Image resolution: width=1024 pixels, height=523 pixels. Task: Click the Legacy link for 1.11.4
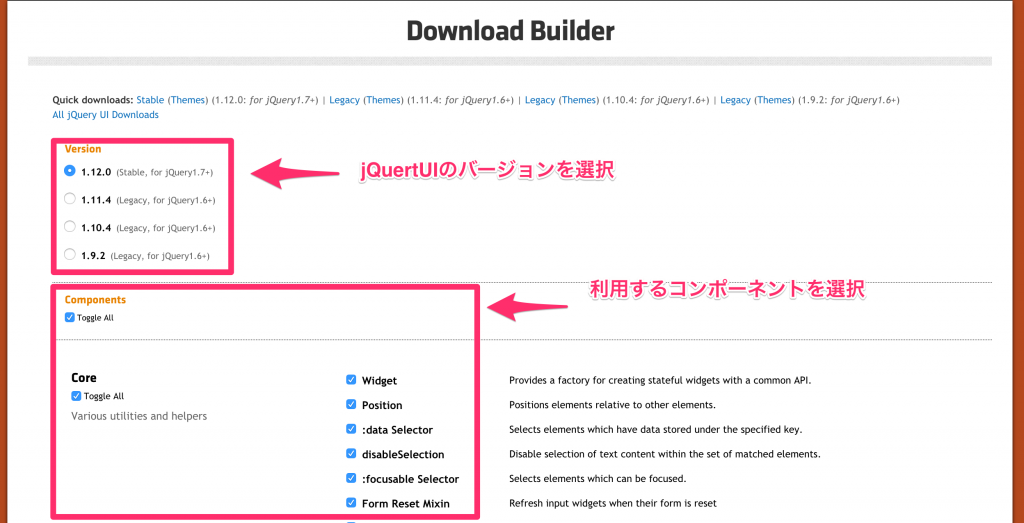pyautogui.click(x=344, y=100)
